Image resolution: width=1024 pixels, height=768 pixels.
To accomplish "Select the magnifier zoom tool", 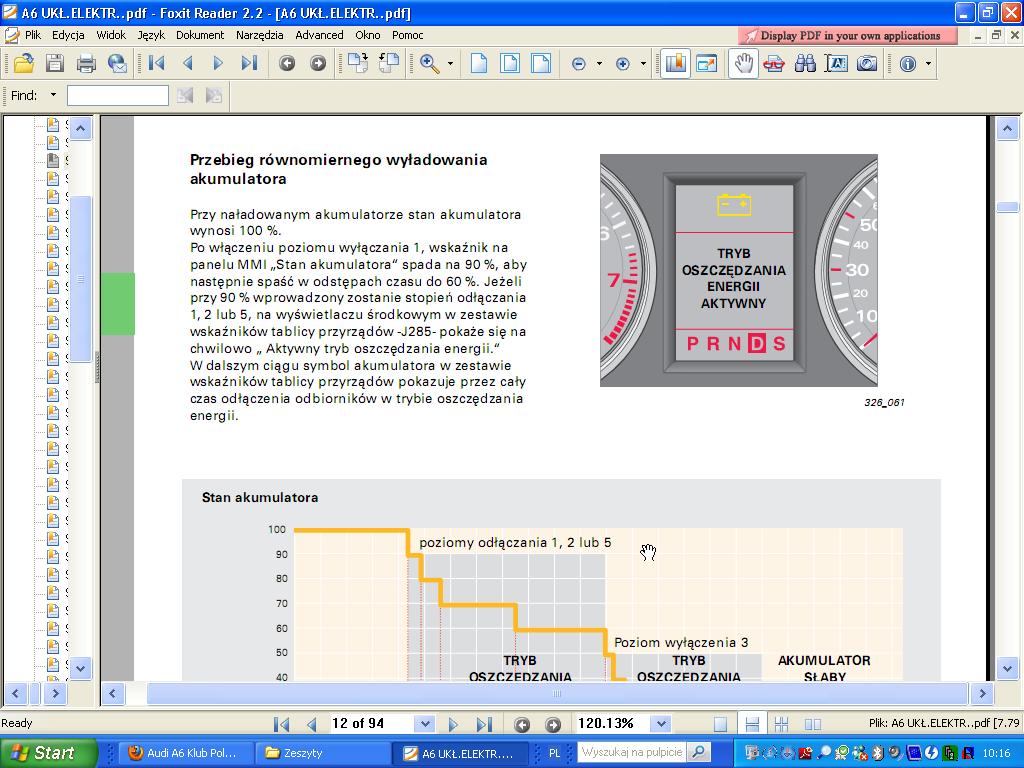I will tap(430, 63).
